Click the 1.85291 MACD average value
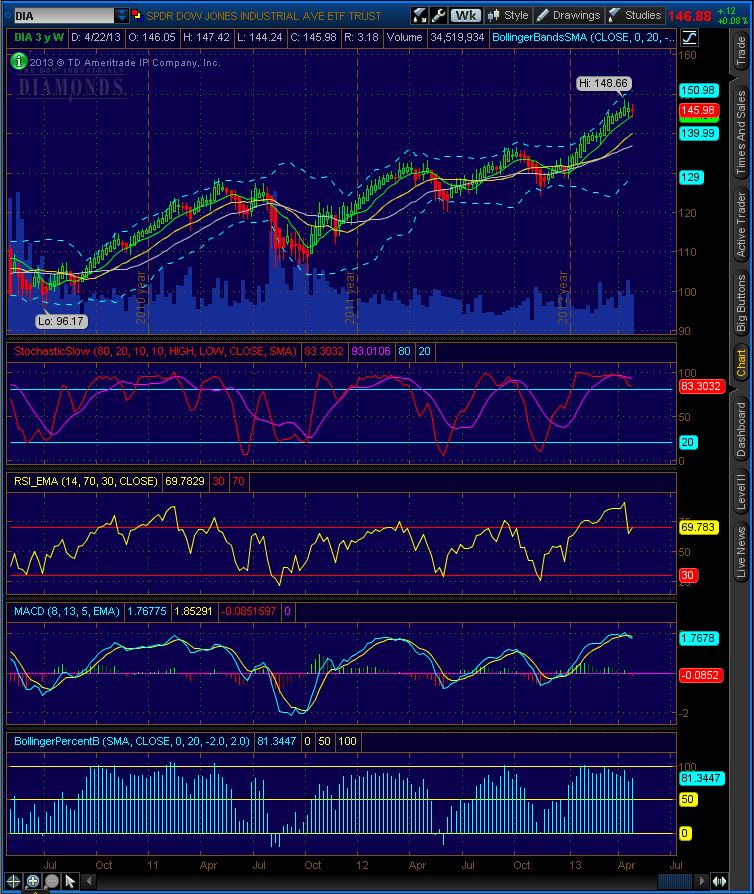 pyautogui.click(x=193, y=611)
